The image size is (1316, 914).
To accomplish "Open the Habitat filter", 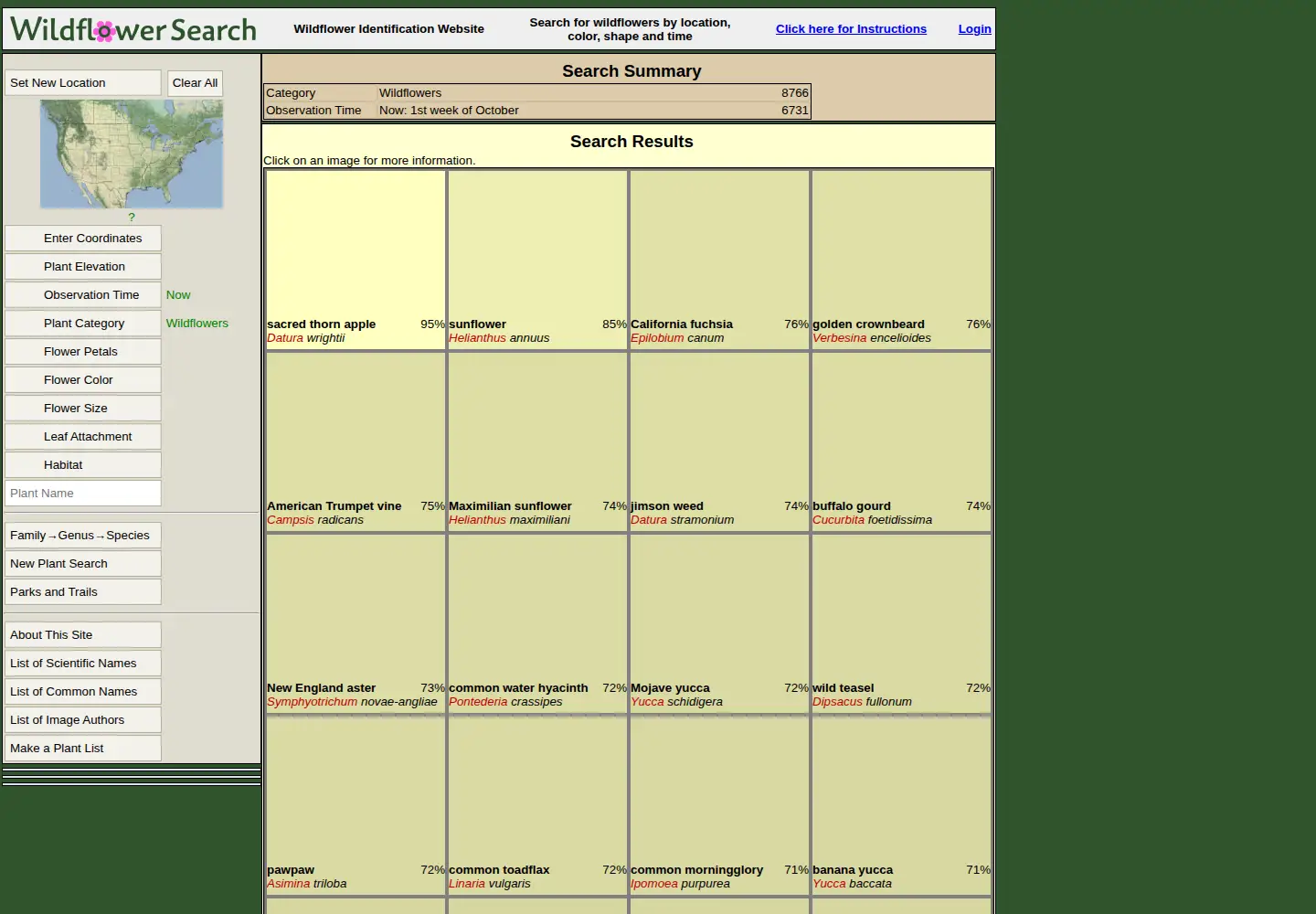I will click(x=83, y=465).
